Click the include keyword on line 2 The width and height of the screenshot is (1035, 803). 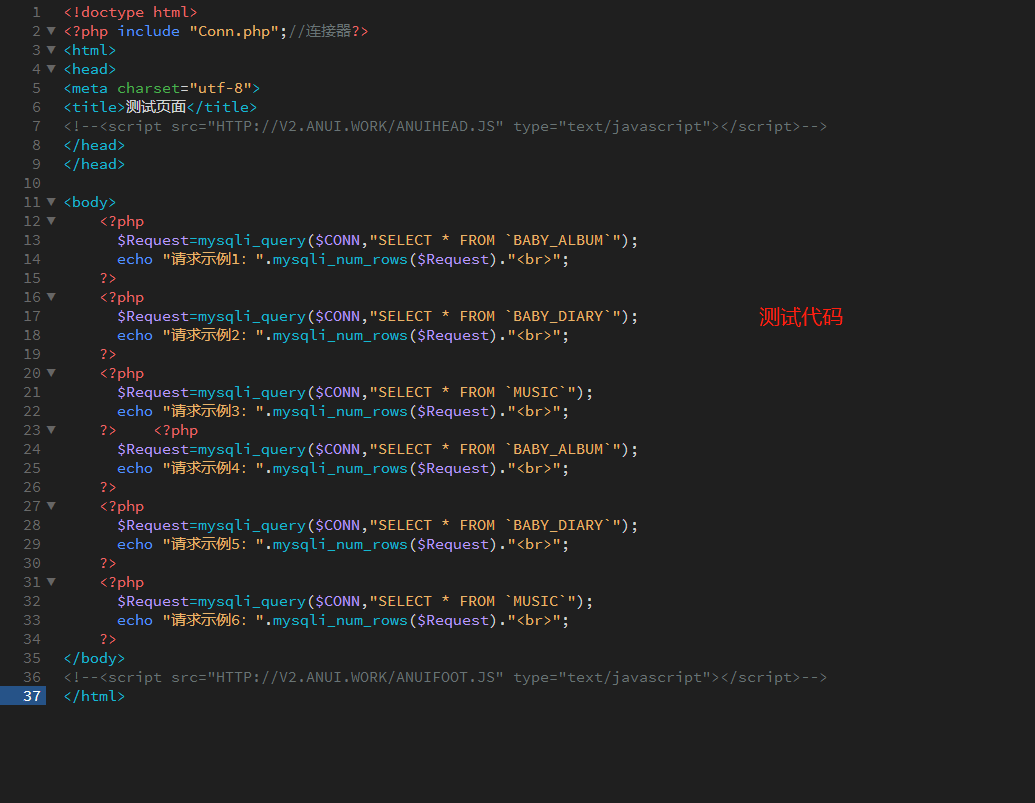(149, 32)
